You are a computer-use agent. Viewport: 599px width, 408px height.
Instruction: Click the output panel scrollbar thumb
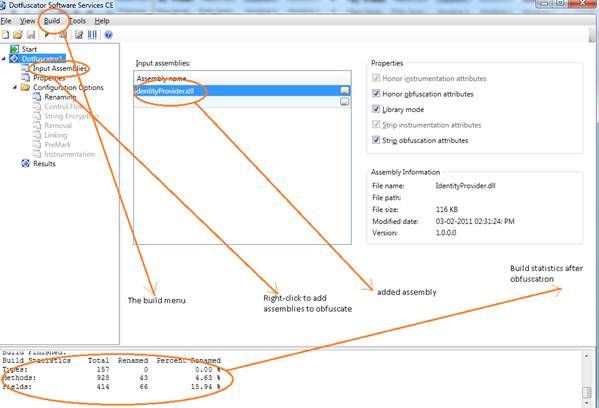(586, 393)
